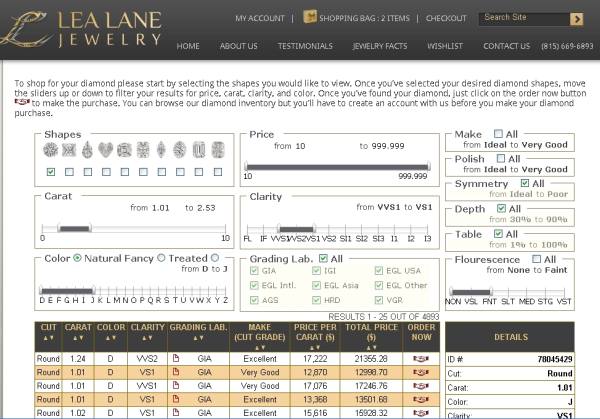Select the Treated color radio button
Image resolution: width=600 pixels, height=419 pixels.
coord(215,258)
